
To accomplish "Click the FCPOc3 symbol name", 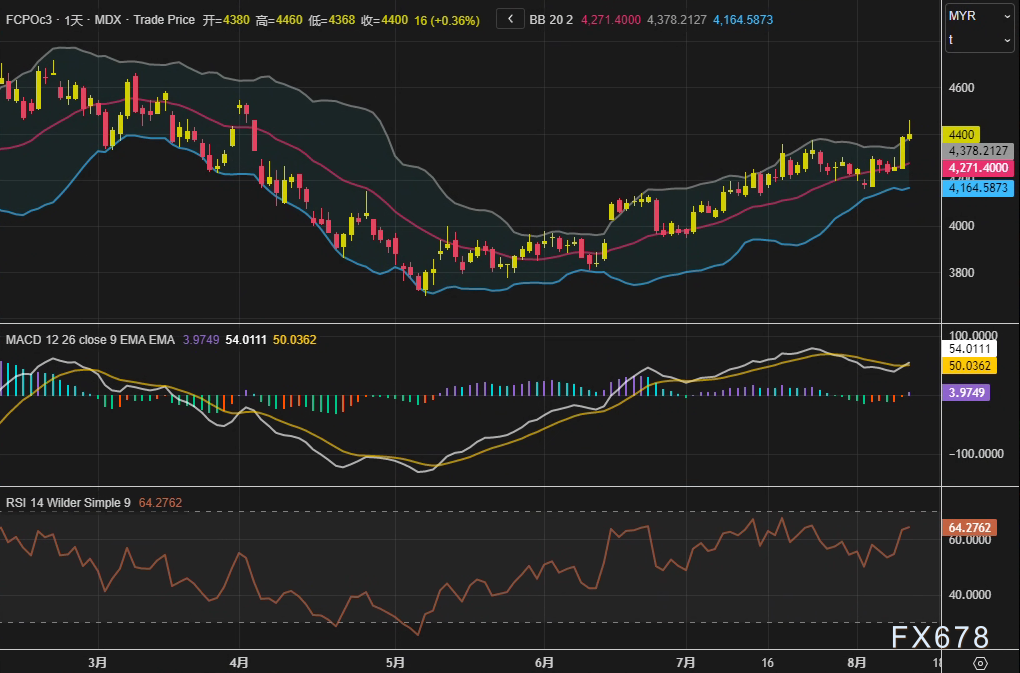I will tap(28, 20).
